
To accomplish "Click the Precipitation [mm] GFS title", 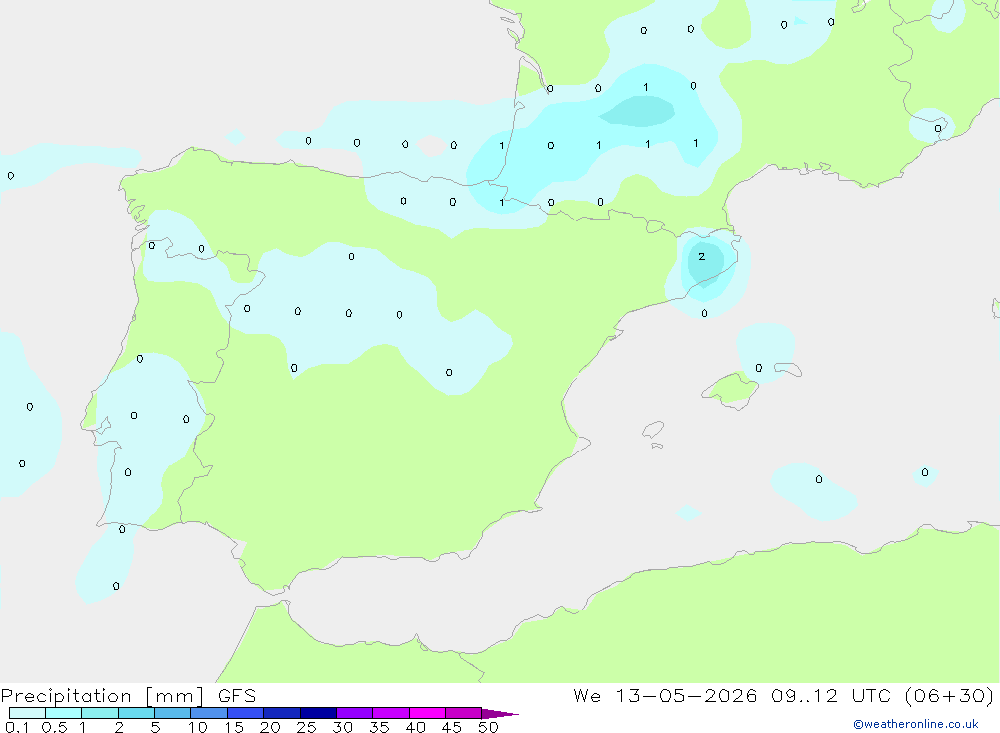I will (x=128, y=695).
